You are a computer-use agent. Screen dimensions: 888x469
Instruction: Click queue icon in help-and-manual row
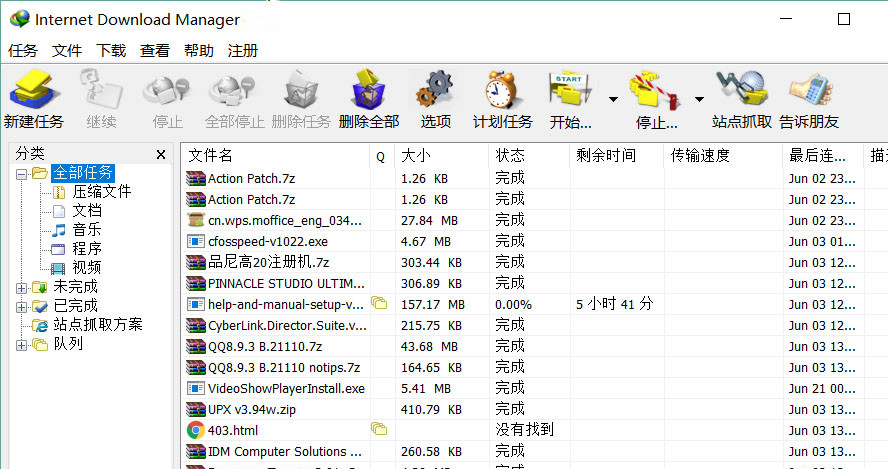[x=379, y=303]
